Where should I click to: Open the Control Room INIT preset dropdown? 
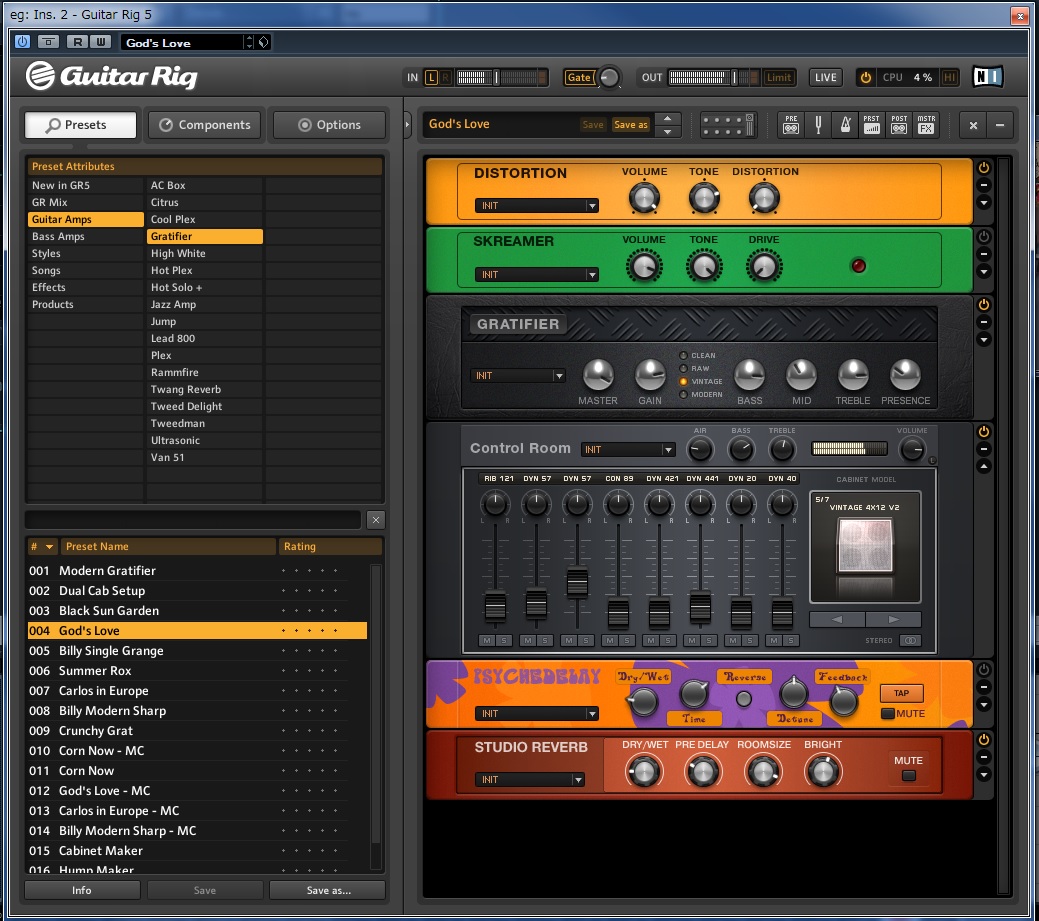click(x=628, y=449)
